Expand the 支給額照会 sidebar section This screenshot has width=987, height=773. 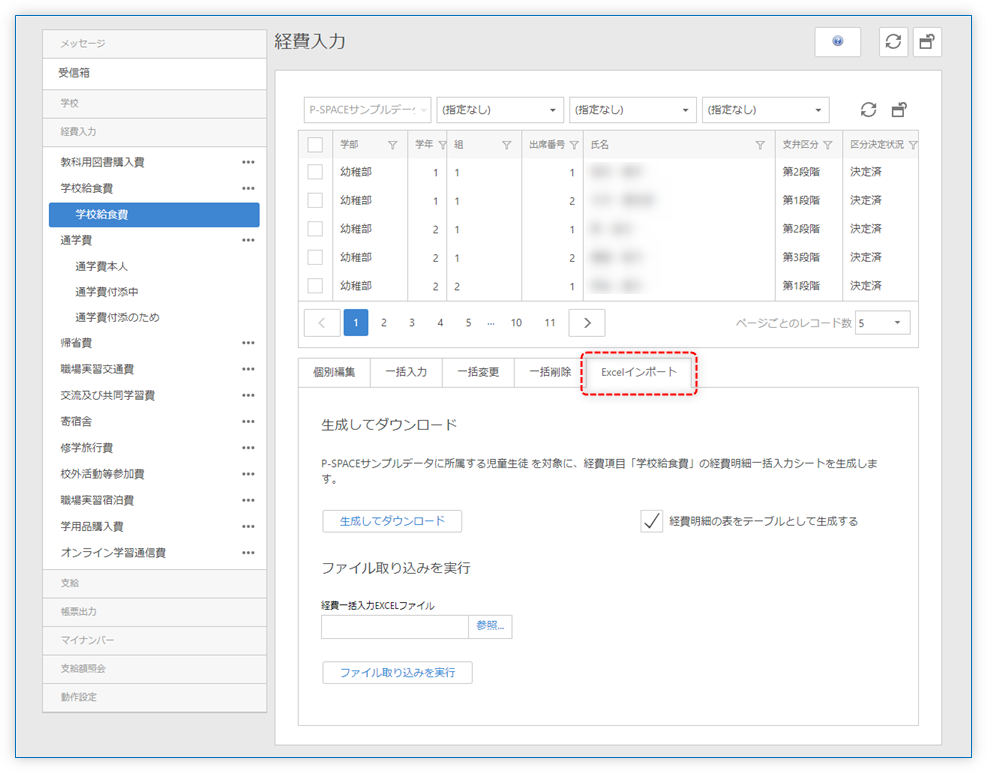(x=154, y=669)
